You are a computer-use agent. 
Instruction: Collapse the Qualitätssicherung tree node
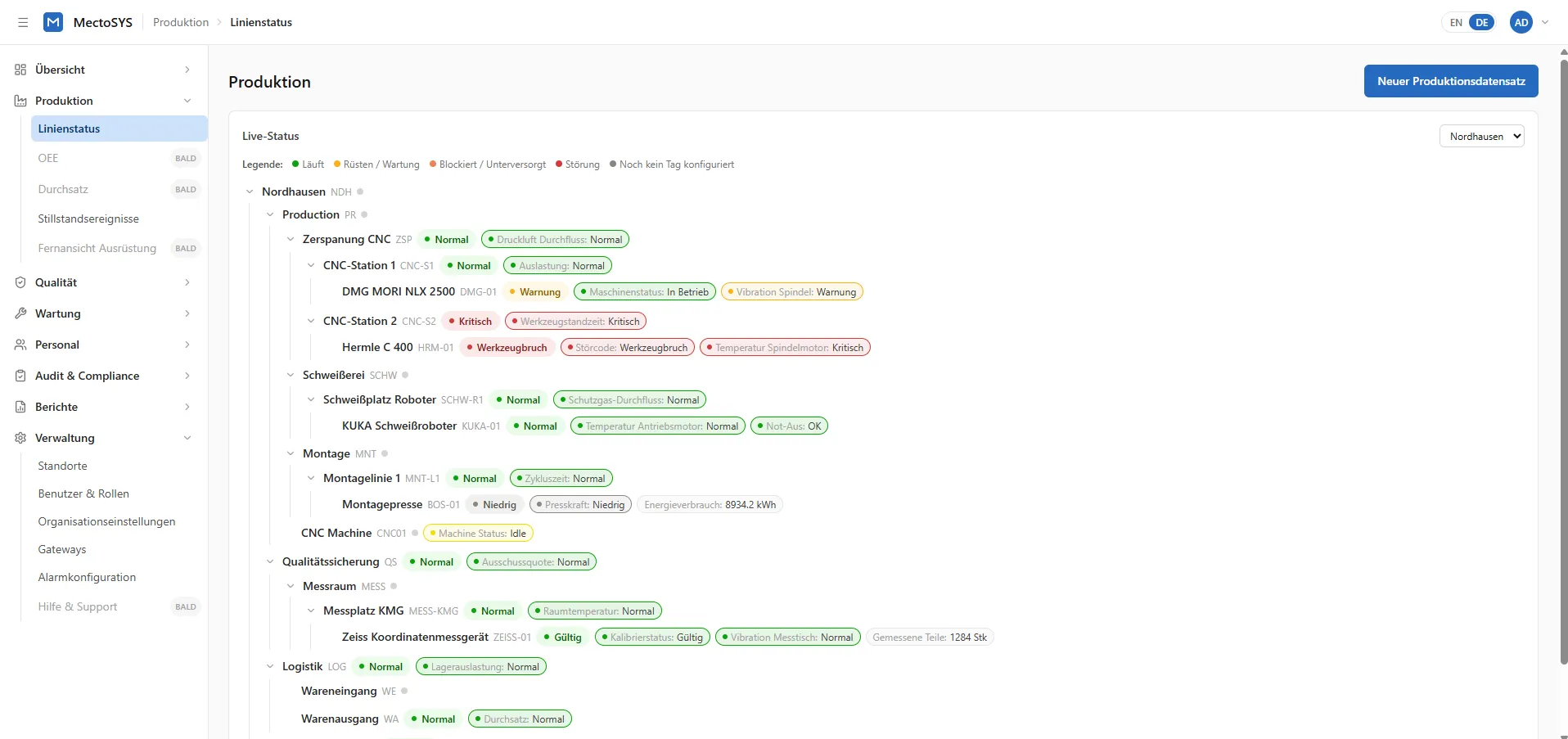(x=270, y=561)
